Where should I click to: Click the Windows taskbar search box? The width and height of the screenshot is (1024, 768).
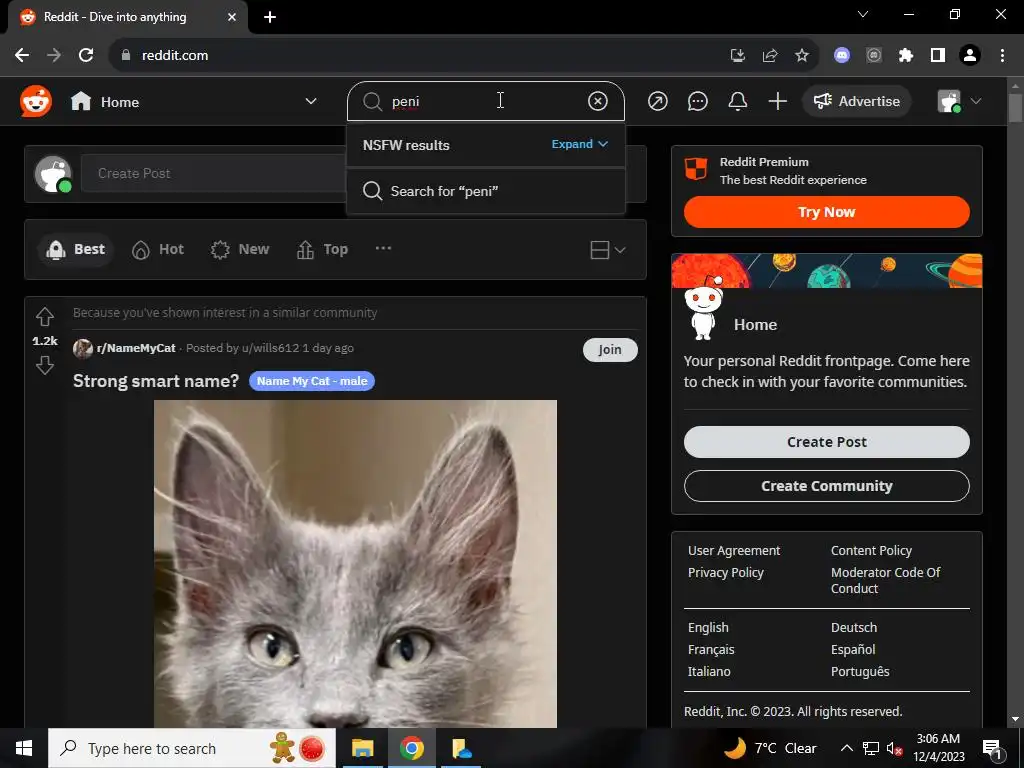click(192, 748)
